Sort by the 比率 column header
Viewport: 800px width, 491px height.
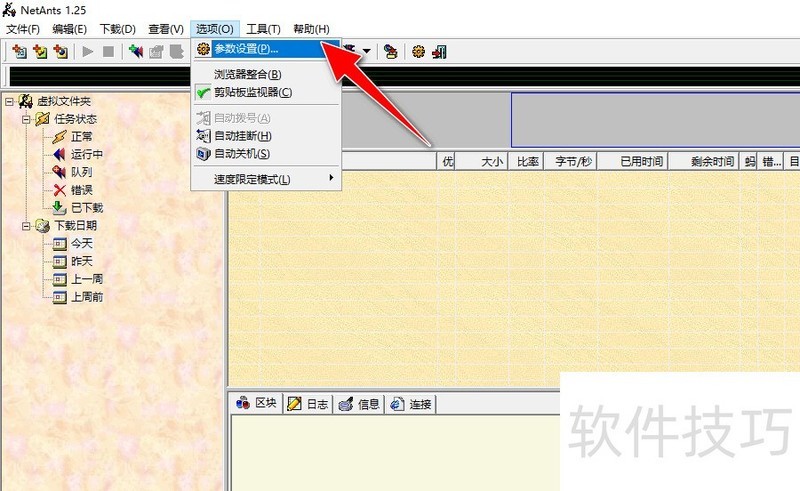(x=527, y=162)
